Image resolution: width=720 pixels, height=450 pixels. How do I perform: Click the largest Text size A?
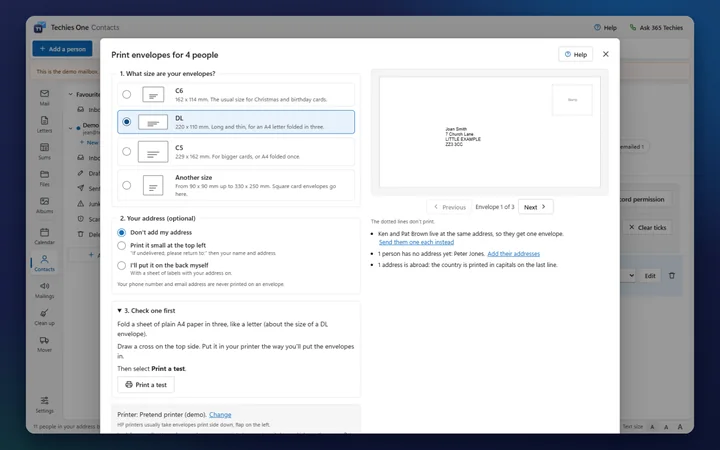click(680, 427)
